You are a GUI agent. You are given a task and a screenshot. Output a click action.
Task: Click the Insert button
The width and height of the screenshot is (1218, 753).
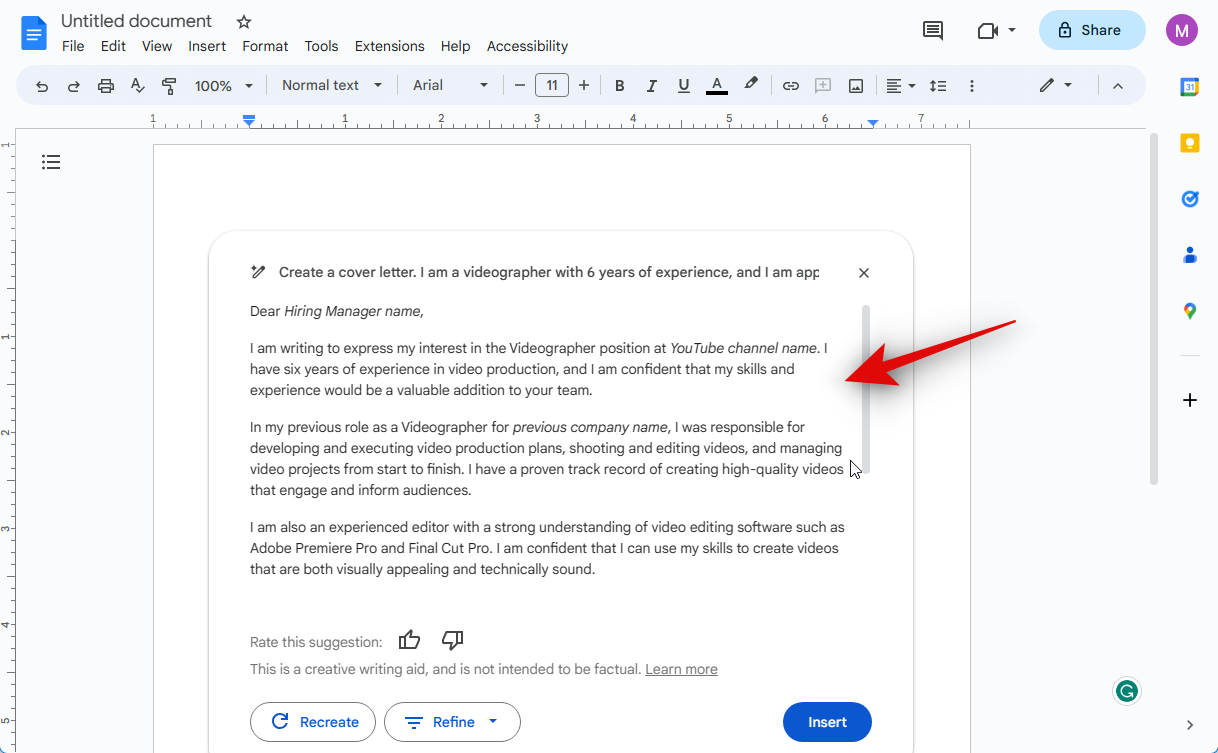pos(827,722)
